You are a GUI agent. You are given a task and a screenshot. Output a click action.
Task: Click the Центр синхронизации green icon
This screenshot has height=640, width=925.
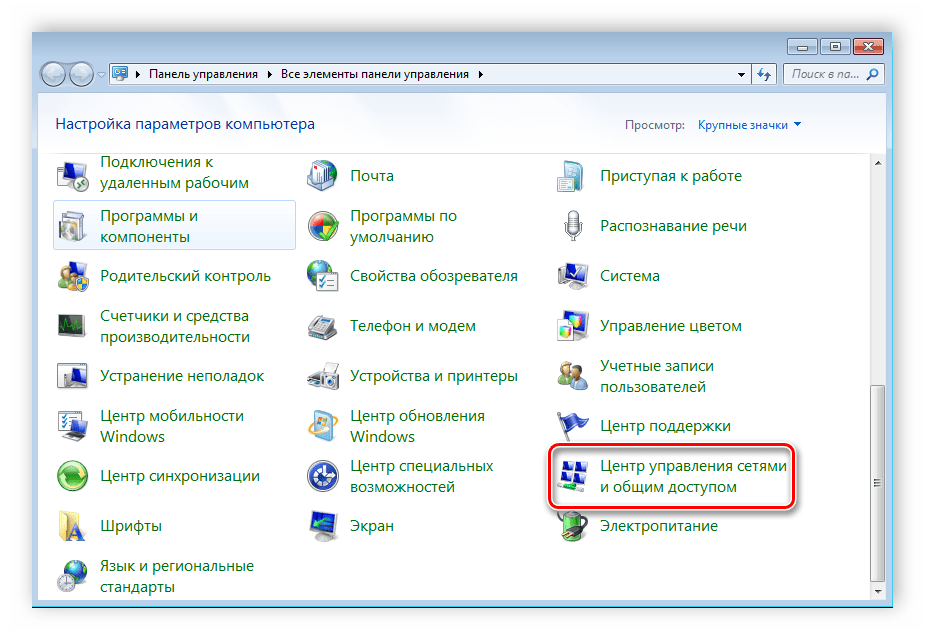coord(73,476)
